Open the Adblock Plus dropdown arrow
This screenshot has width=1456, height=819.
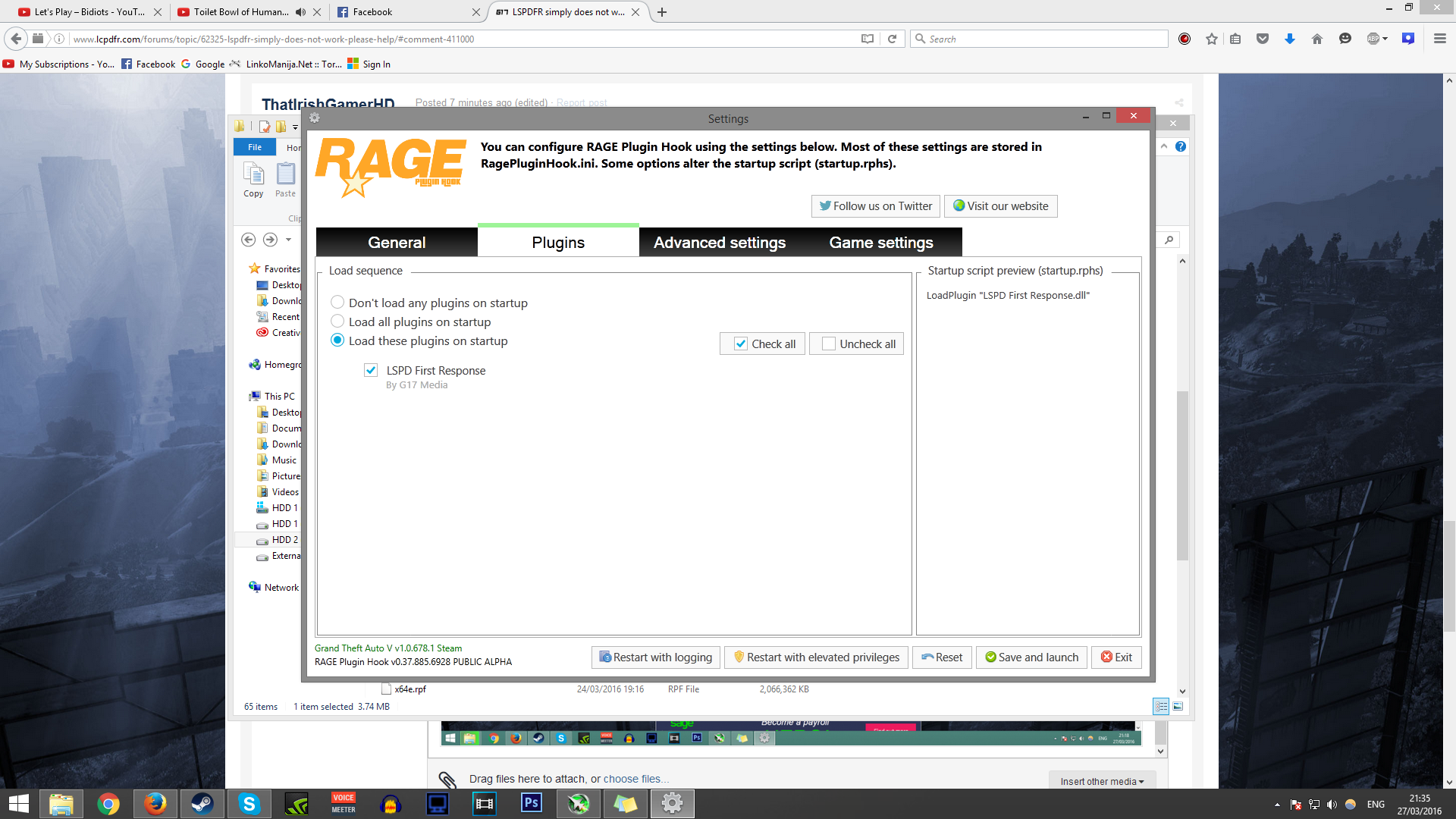pos(1385,39)
